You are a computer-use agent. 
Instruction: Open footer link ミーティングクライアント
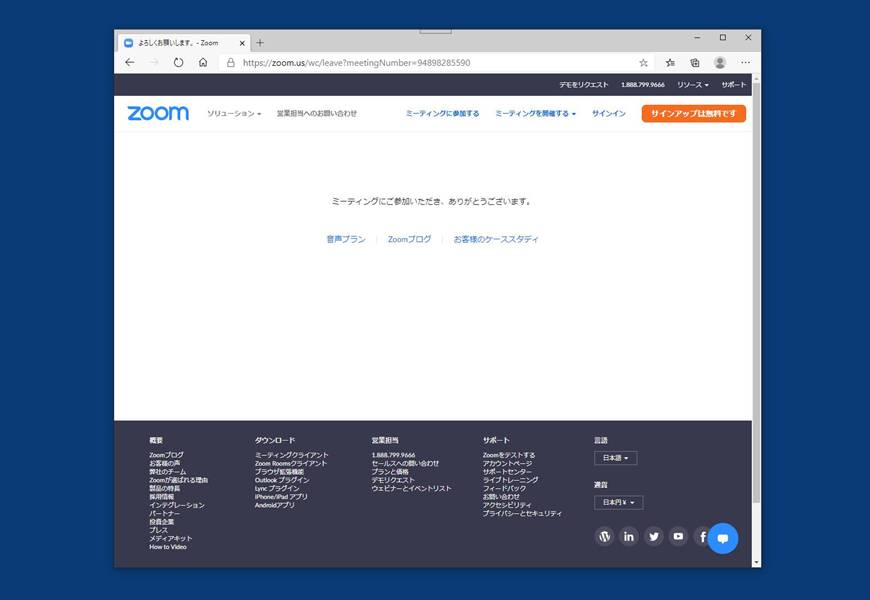[x=292, y=455]
